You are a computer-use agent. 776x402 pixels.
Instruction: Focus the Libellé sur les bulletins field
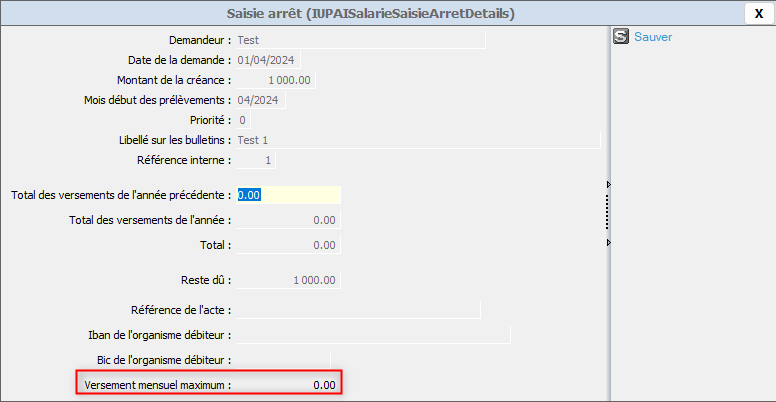[x=417, y=140]
